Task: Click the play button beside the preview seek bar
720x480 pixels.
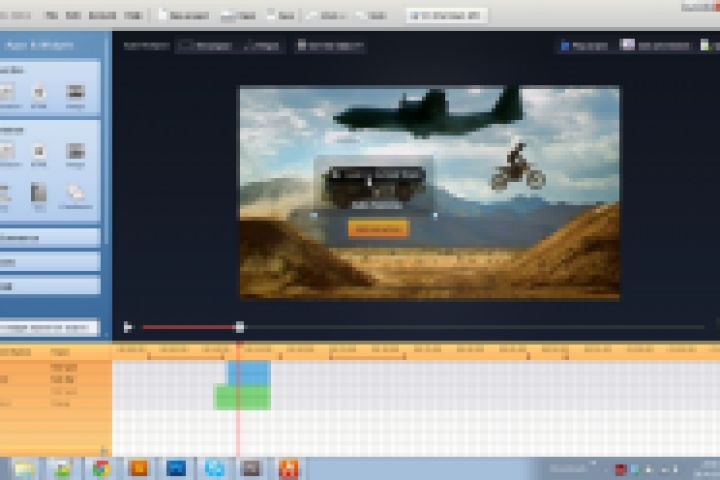Action: point(128,327)
